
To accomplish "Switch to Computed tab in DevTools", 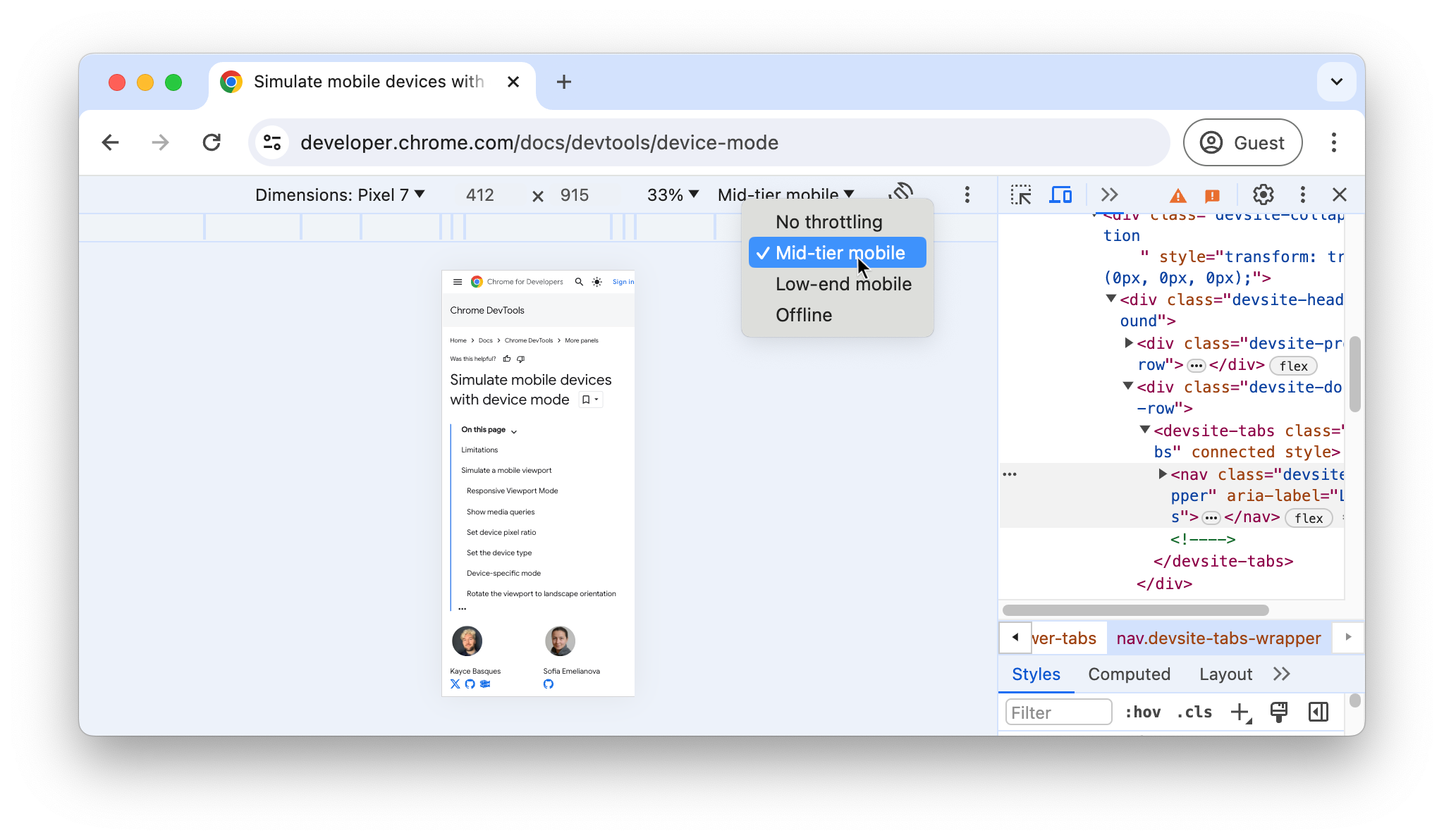I will pyautogui.click(x=1129, y=673).
